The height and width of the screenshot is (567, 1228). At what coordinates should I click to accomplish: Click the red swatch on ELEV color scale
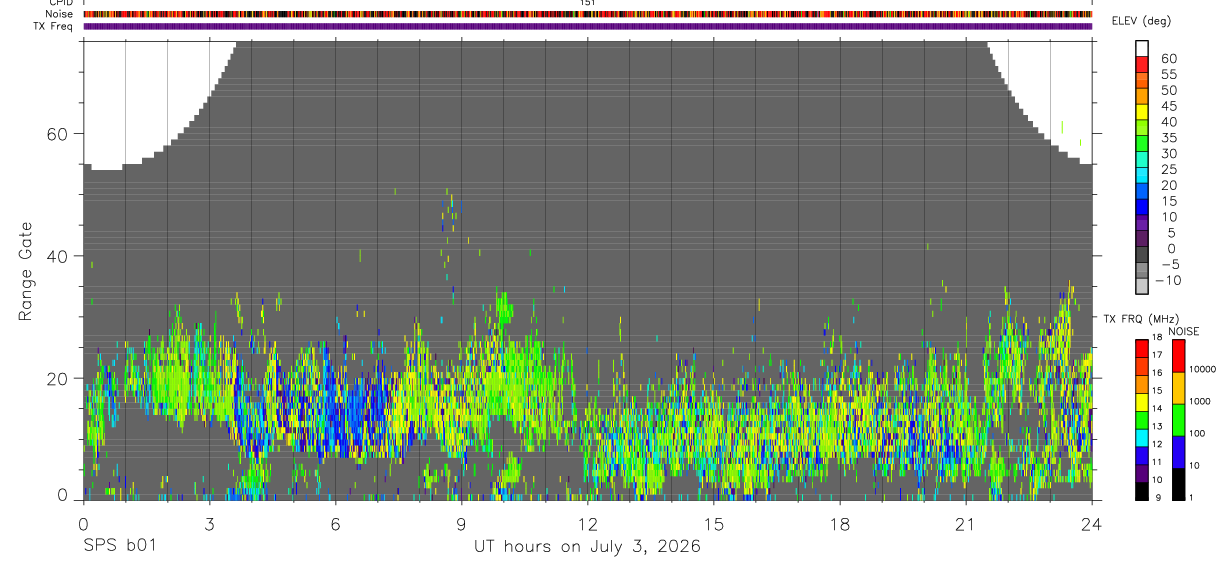[1142, 64]
